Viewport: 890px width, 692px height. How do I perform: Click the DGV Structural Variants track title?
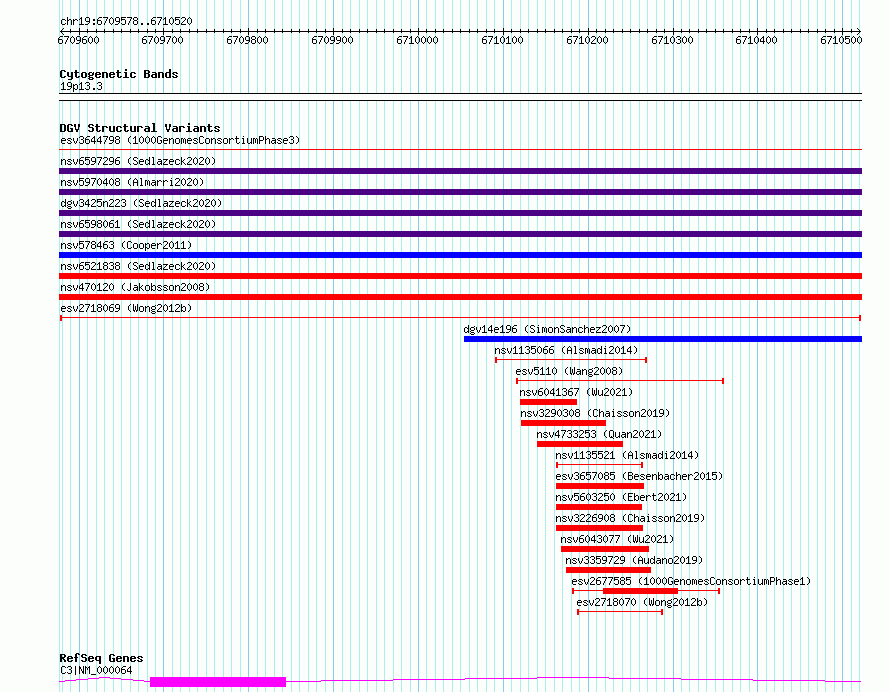coord(140,128)
